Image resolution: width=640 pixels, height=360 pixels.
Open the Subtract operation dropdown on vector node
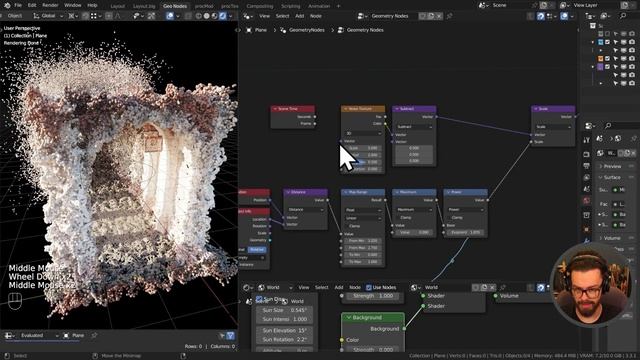pyautogui.click(x=414, y=127)
